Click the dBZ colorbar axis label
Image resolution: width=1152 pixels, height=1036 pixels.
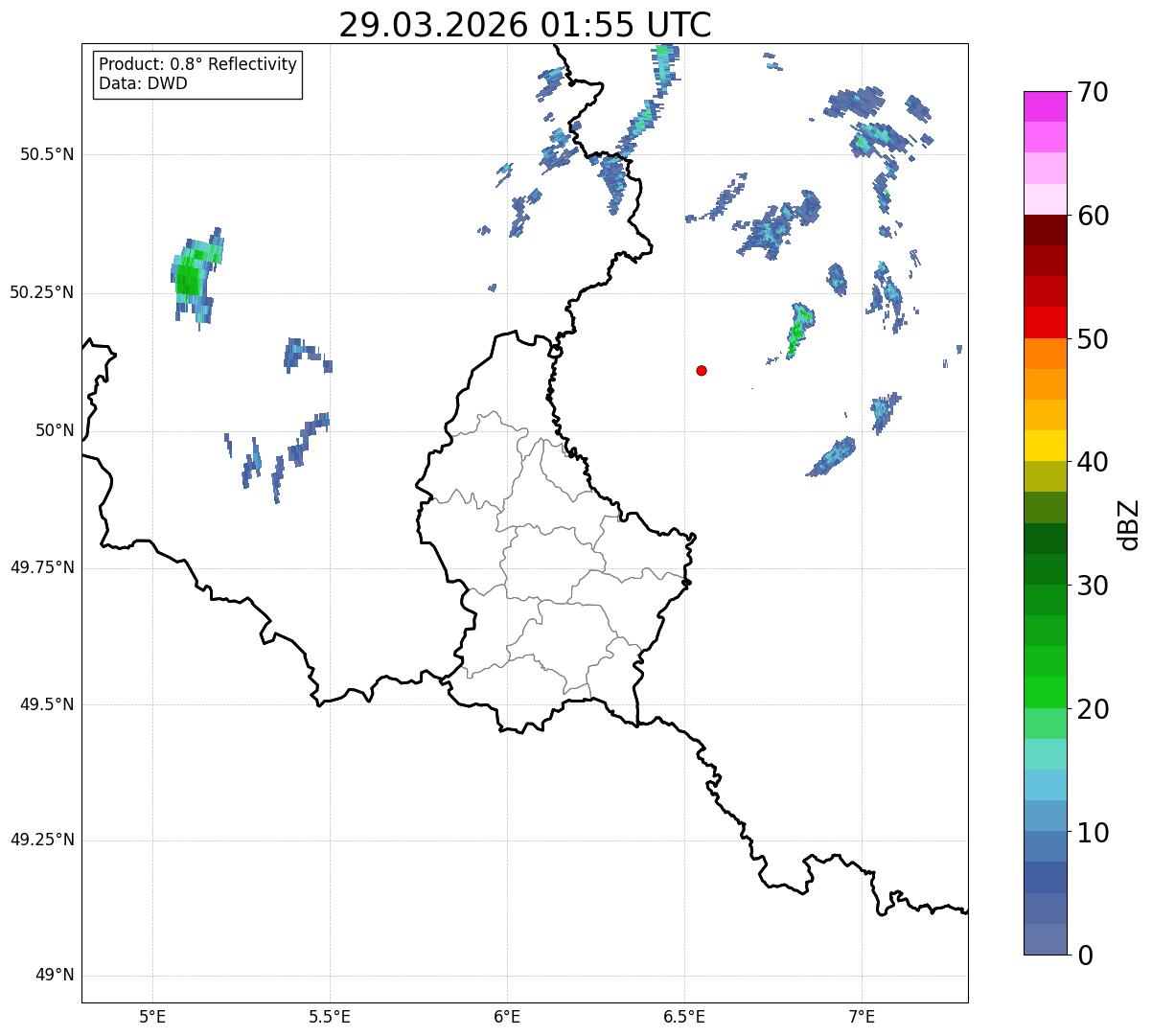tap(1129, 524)
